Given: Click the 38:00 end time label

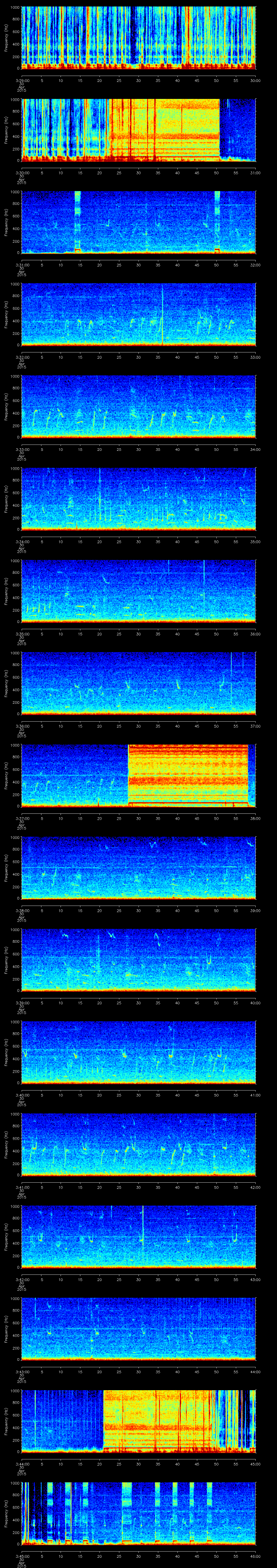Looking at the screenshot, I should coord(255,818).
